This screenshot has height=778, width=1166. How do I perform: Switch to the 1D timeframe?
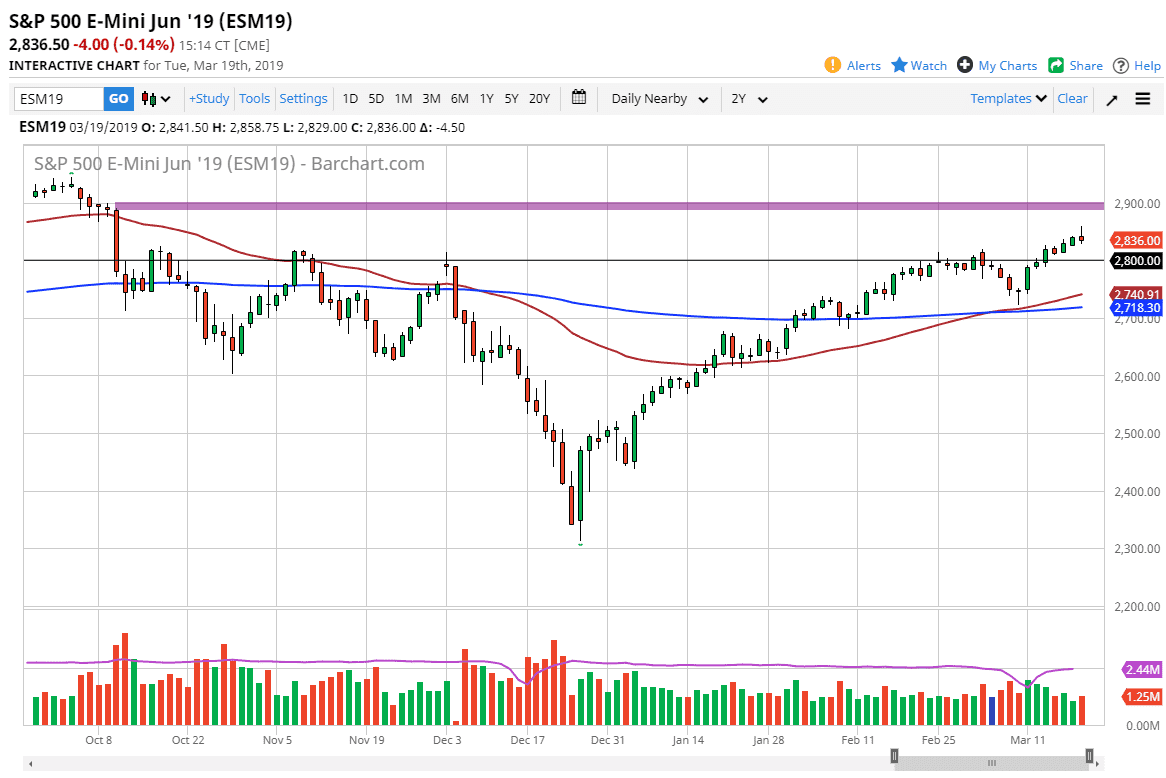350,98
